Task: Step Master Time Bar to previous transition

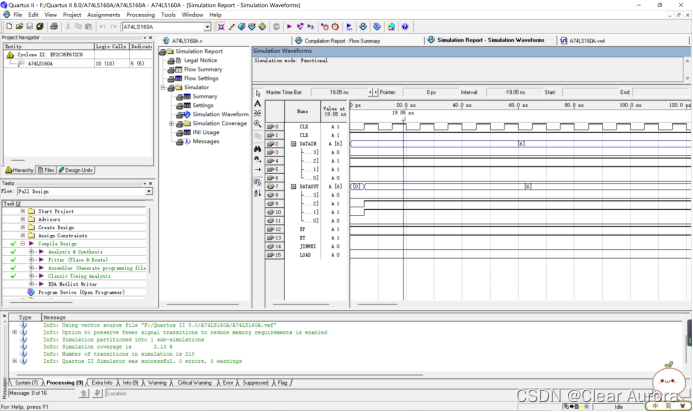Action: [x=370, y=92]
